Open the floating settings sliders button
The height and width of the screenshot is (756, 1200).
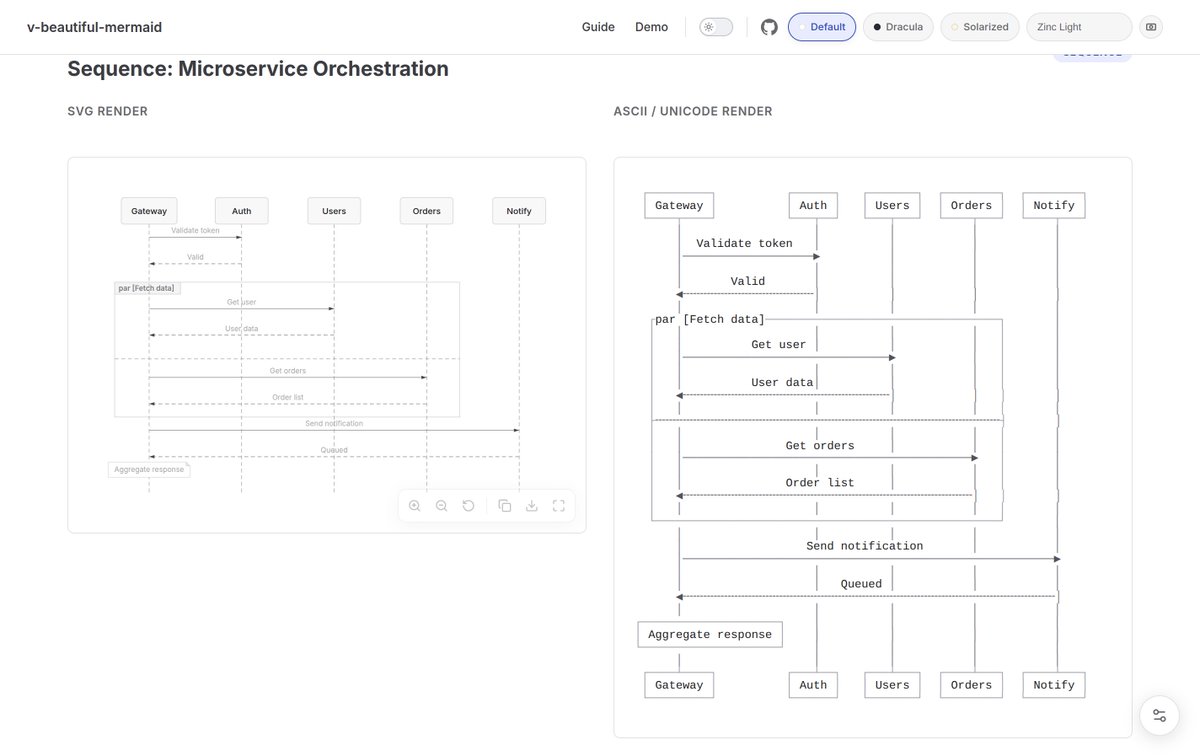point(1159,715)
